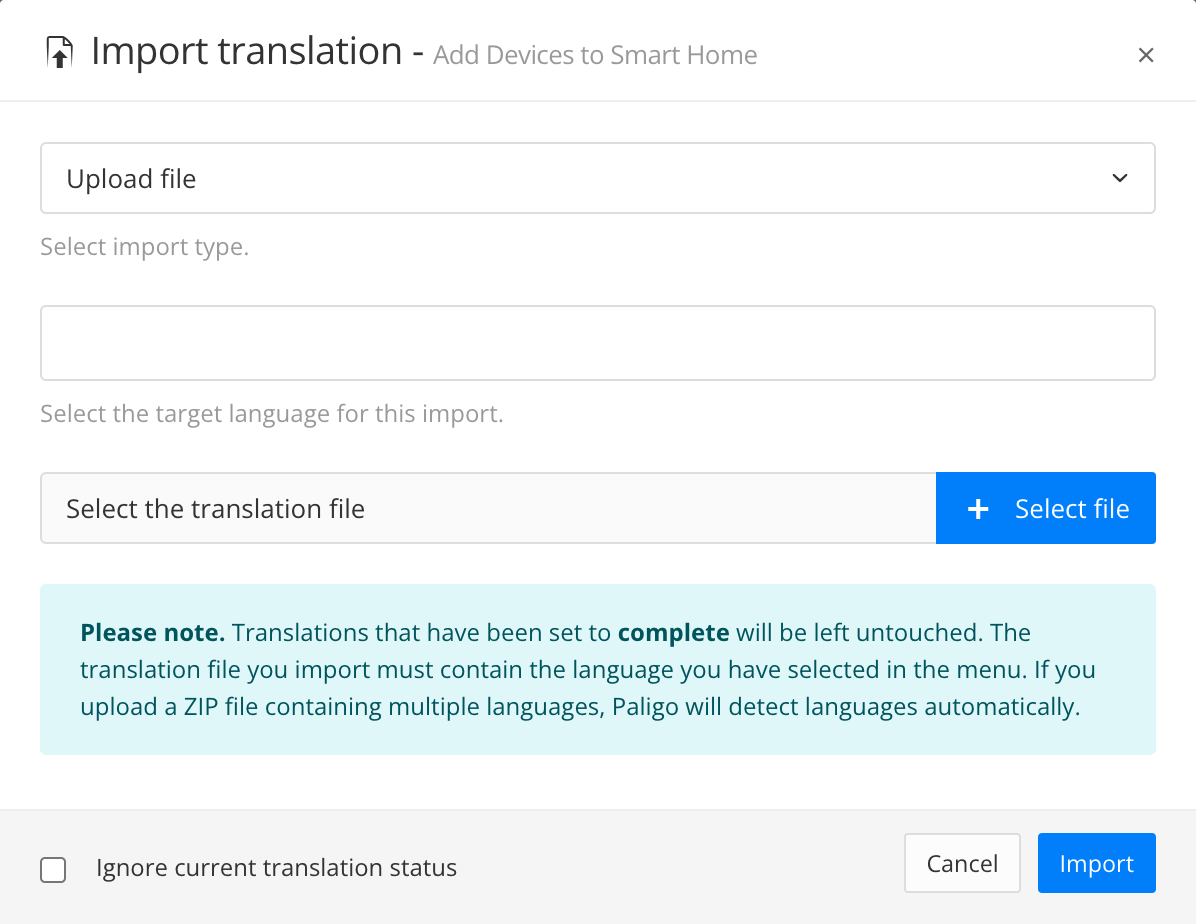Click the Add Devices to Smart Home subtitle

coord(594,55)
